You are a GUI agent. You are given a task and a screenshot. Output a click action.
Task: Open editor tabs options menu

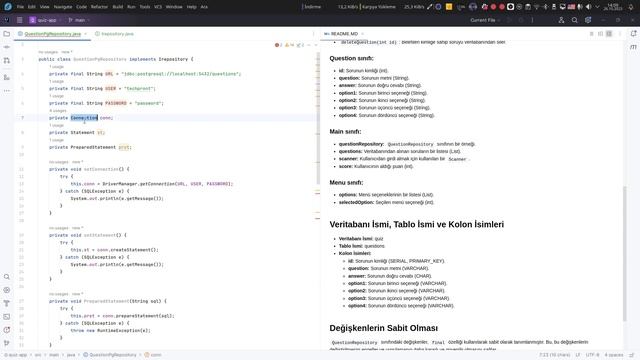coord(313,34)
